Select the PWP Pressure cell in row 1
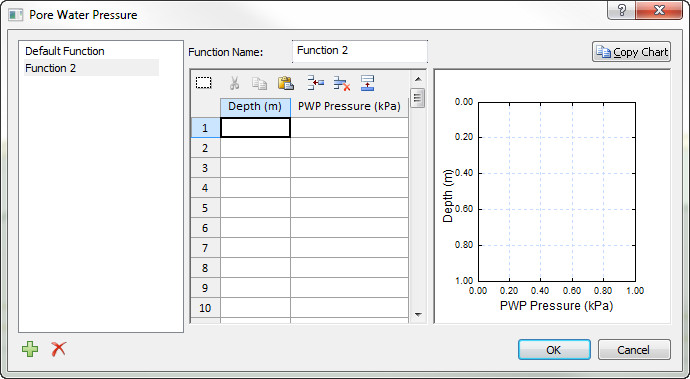The width and height of the screenshot is (690, 379). click(349, 128)
